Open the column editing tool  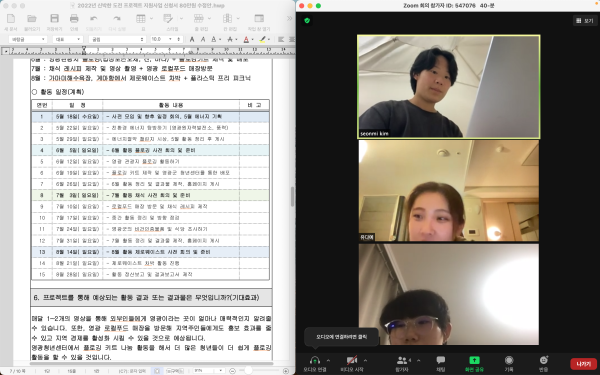pyautogui.click(x=227, y=18)
